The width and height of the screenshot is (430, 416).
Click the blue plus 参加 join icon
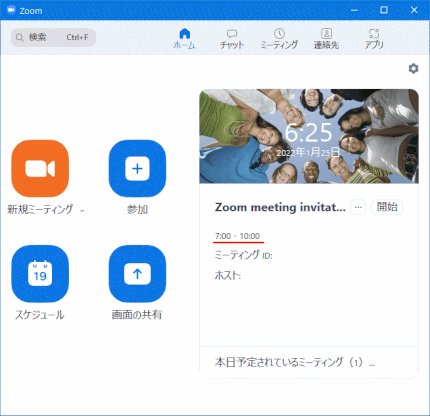click(x=137, y=168)
